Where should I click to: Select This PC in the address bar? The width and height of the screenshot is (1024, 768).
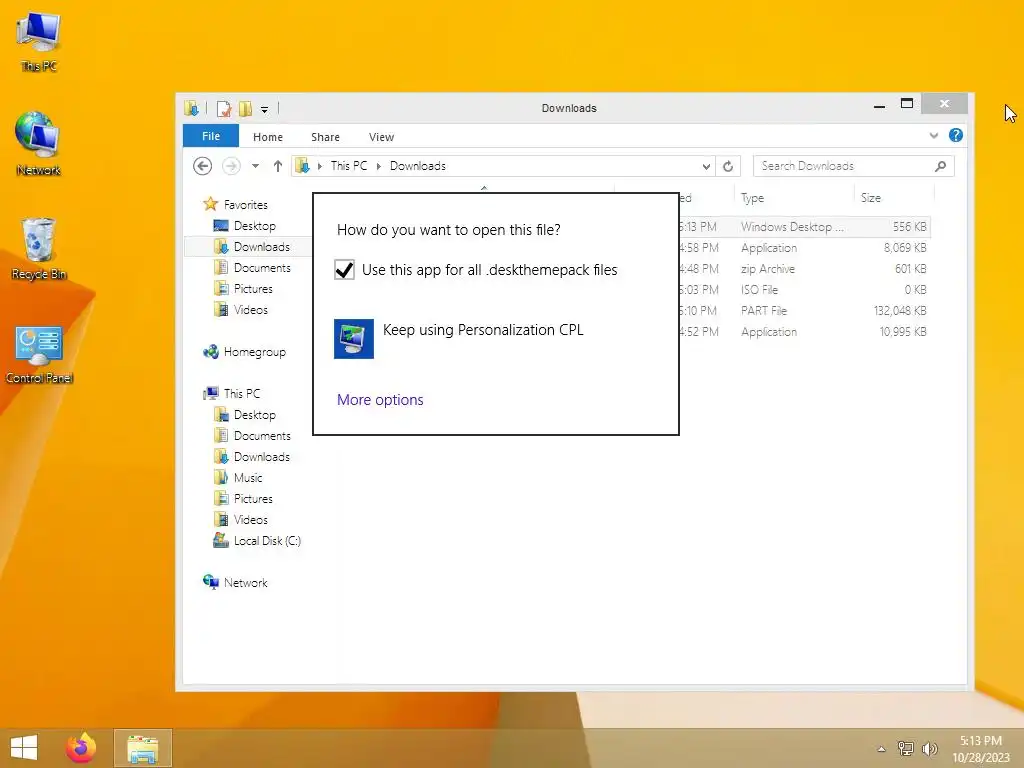point(349,166)
